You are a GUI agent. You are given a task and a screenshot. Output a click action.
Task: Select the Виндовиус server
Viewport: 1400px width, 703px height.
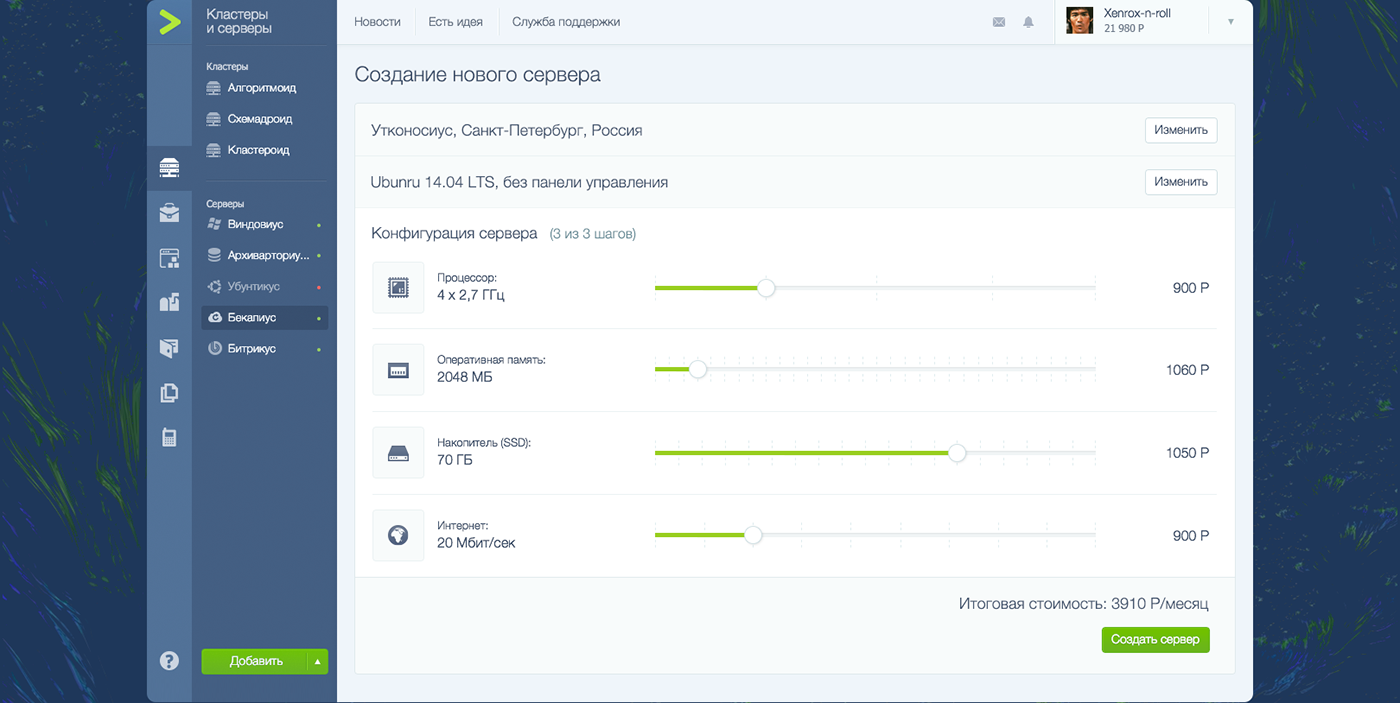[255, 225]
